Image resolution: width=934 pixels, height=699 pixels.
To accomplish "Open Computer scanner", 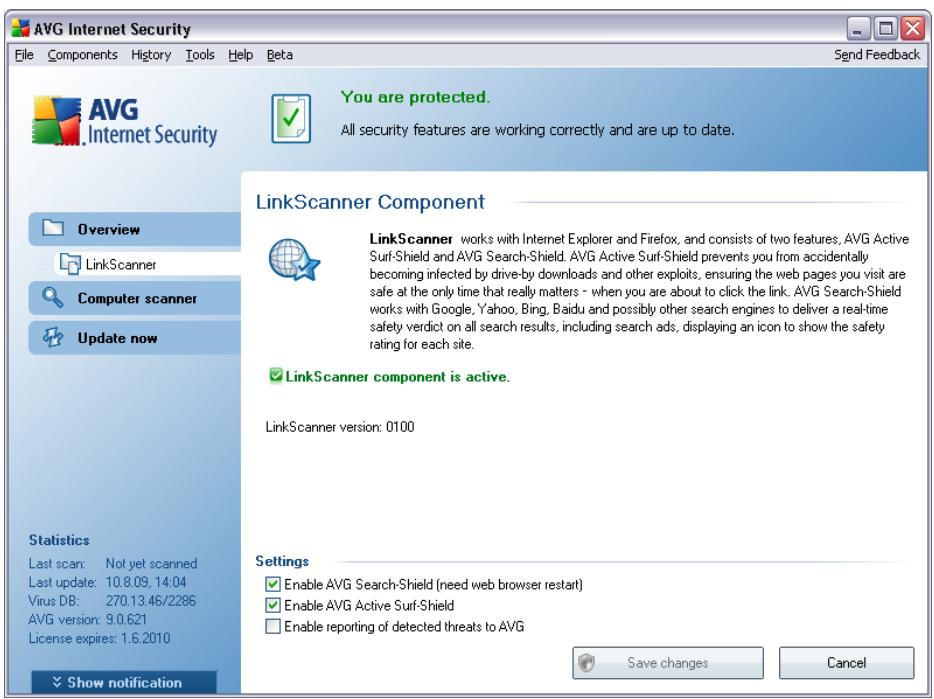I will pos(135,298).
